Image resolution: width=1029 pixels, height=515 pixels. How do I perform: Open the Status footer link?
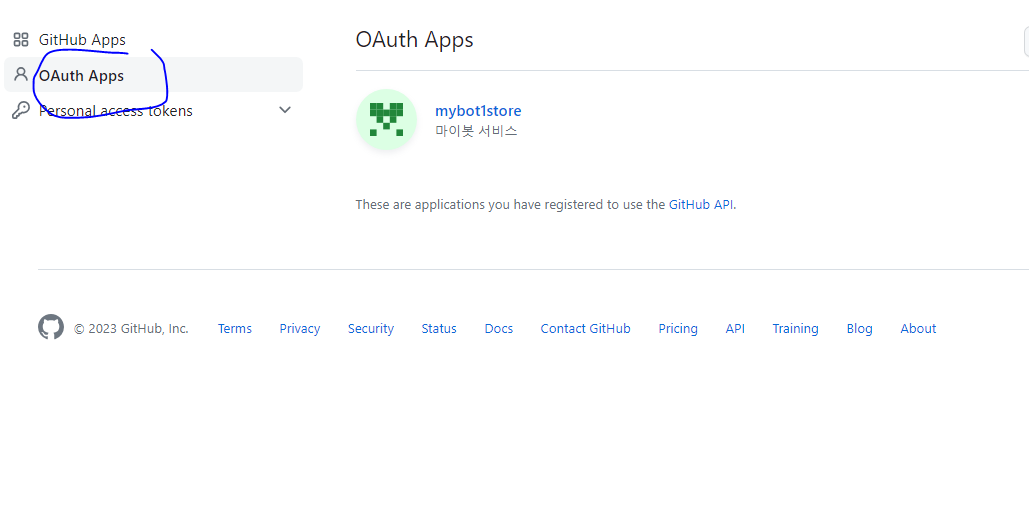coord(438,329)
